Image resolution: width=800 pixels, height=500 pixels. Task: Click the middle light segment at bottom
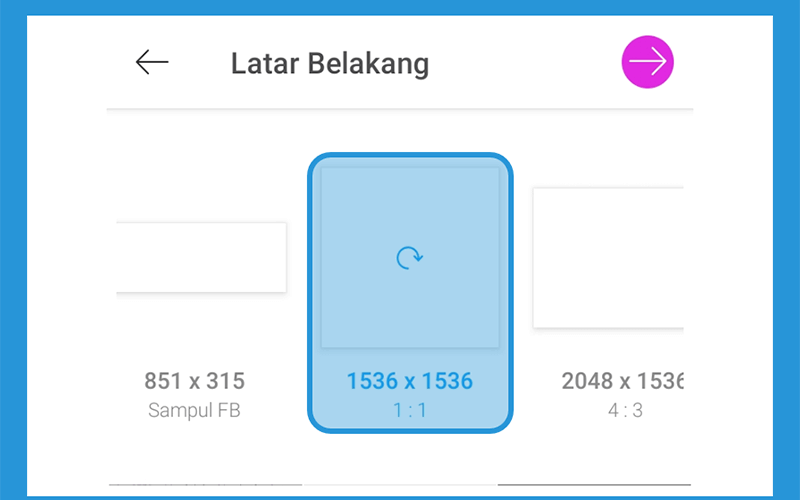[x=400, y=485]
